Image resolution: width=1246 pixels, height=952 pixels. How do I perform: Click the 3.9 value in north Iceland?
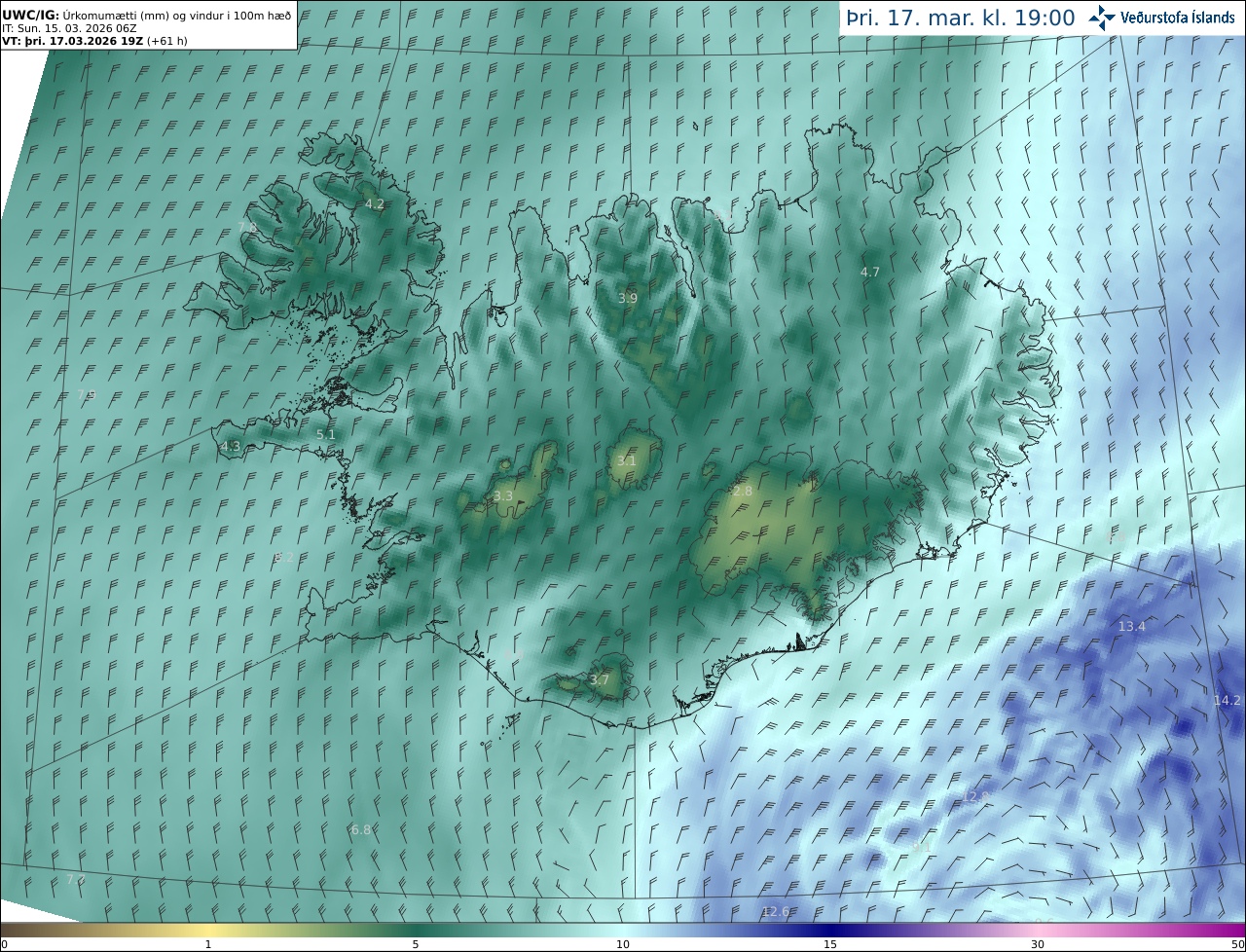pos(628,299)
